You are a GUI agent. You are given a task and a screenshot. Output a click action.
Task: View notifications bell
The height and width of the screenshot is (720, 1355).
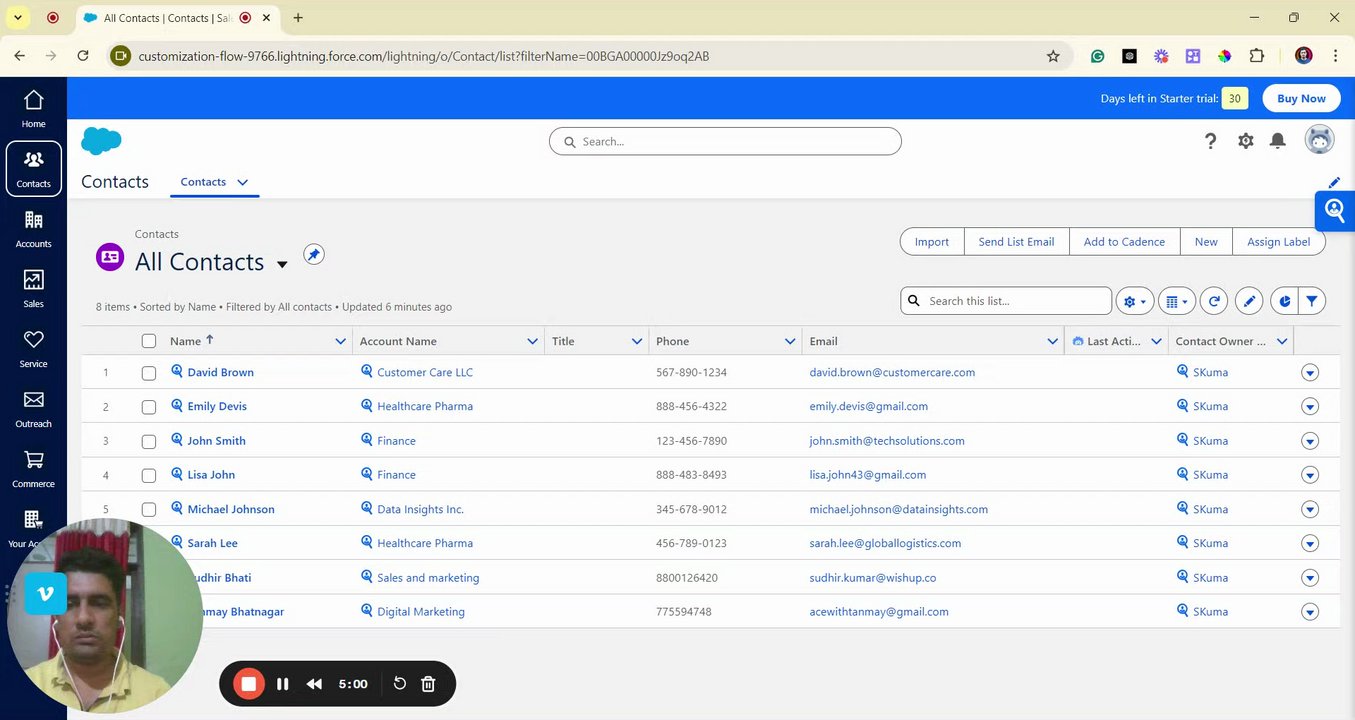pos(1278,141)
